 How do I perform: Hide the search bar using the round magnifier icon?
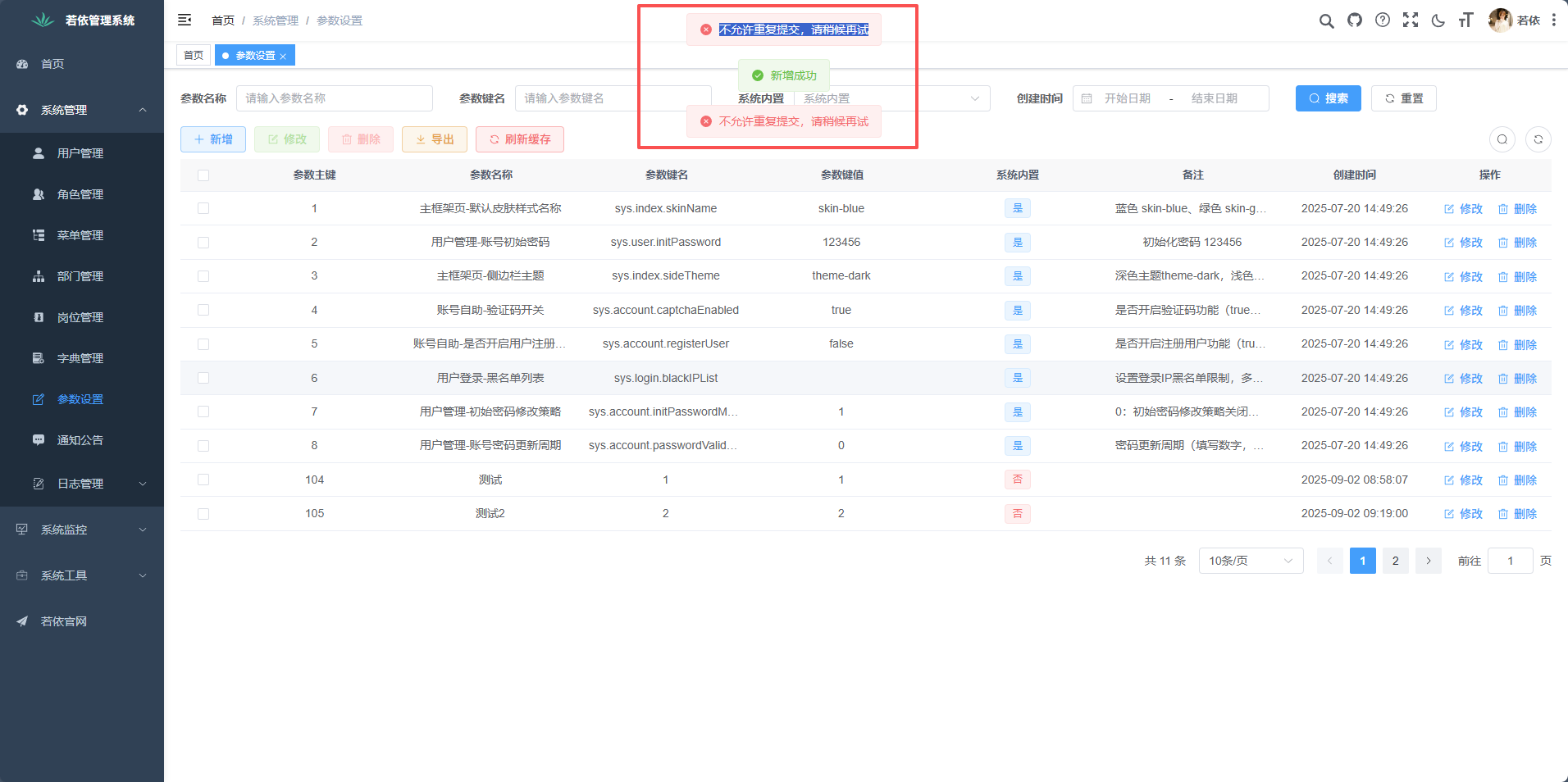[x=1502, y=139]
